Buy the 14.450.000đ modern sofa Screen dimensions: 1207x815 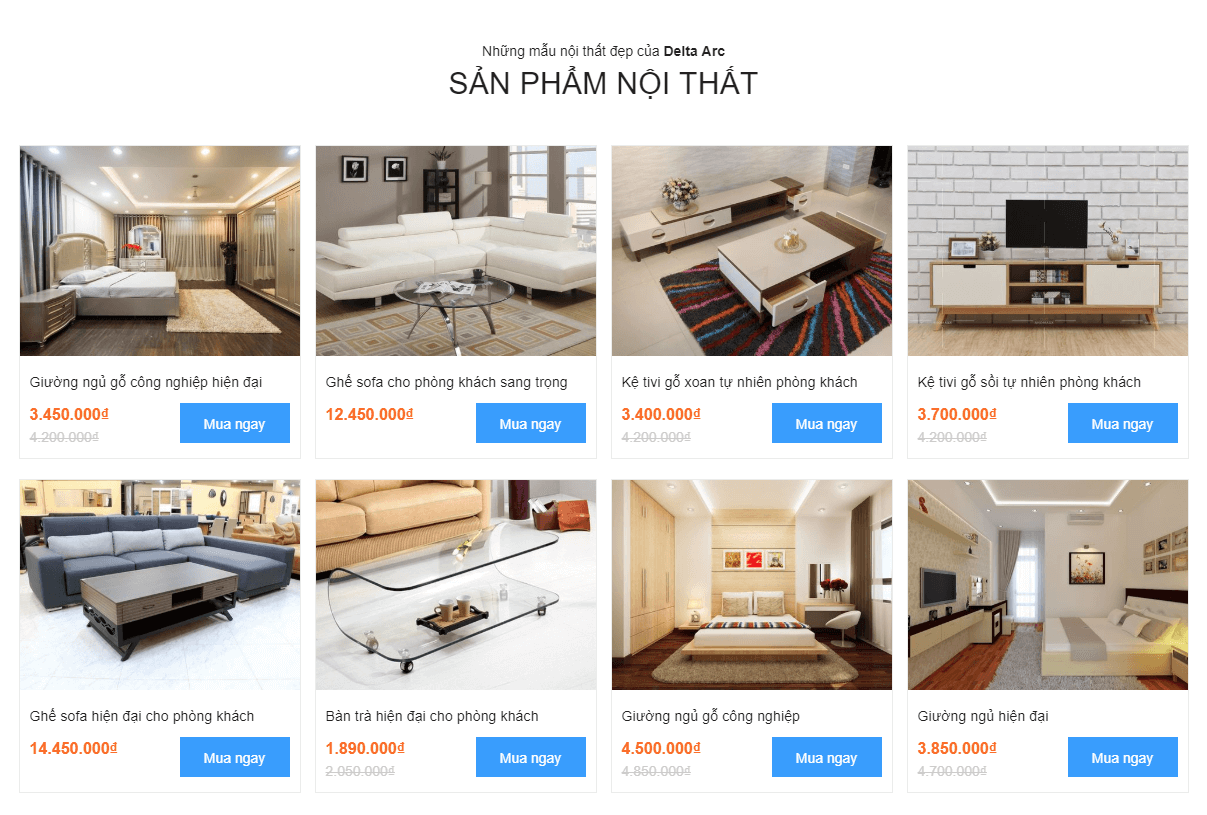pos(235,757)
